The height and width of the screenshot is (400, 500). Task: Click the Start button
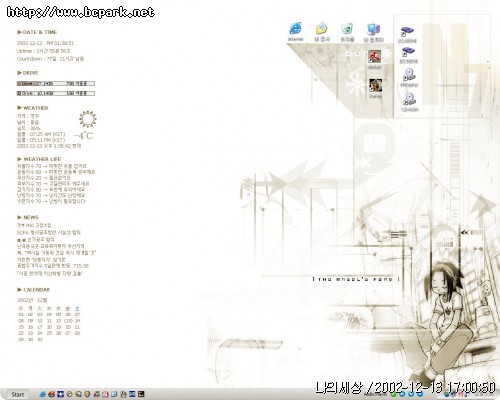click(18, 394)
